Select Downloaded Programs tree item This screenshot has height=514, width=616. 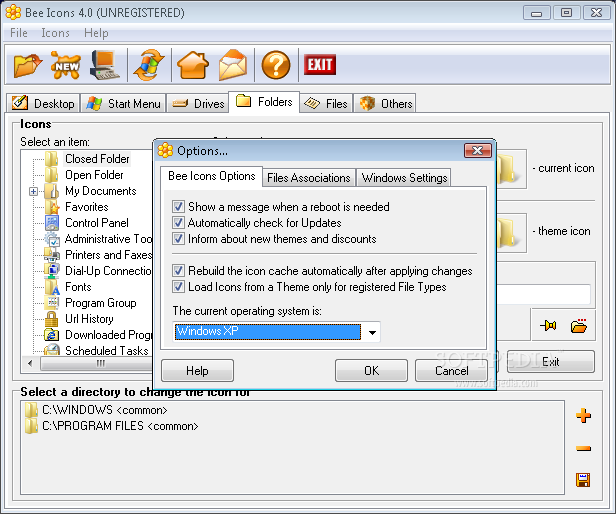[108, 335]
